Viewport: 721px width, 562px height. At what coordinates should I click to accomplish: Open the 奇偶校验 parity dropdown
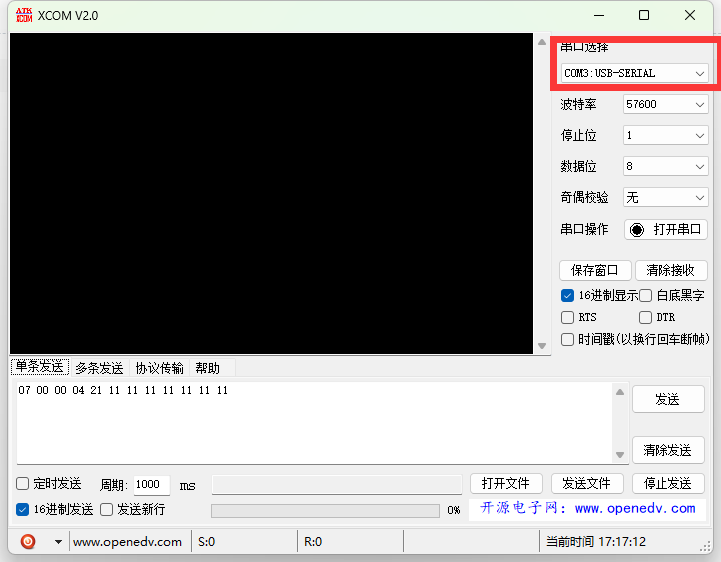pos(665,197)
